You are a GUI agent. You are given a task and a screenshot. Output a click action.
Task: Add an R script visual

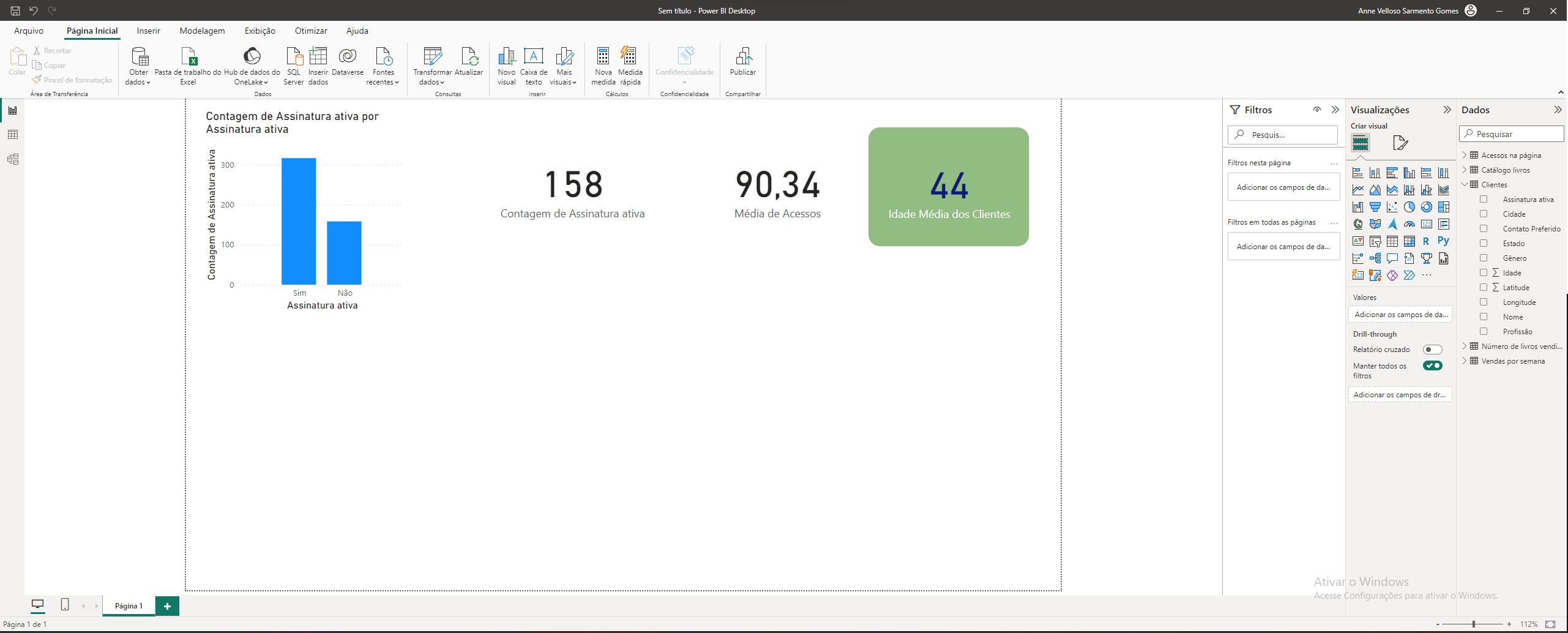[x=1426, y=241]
